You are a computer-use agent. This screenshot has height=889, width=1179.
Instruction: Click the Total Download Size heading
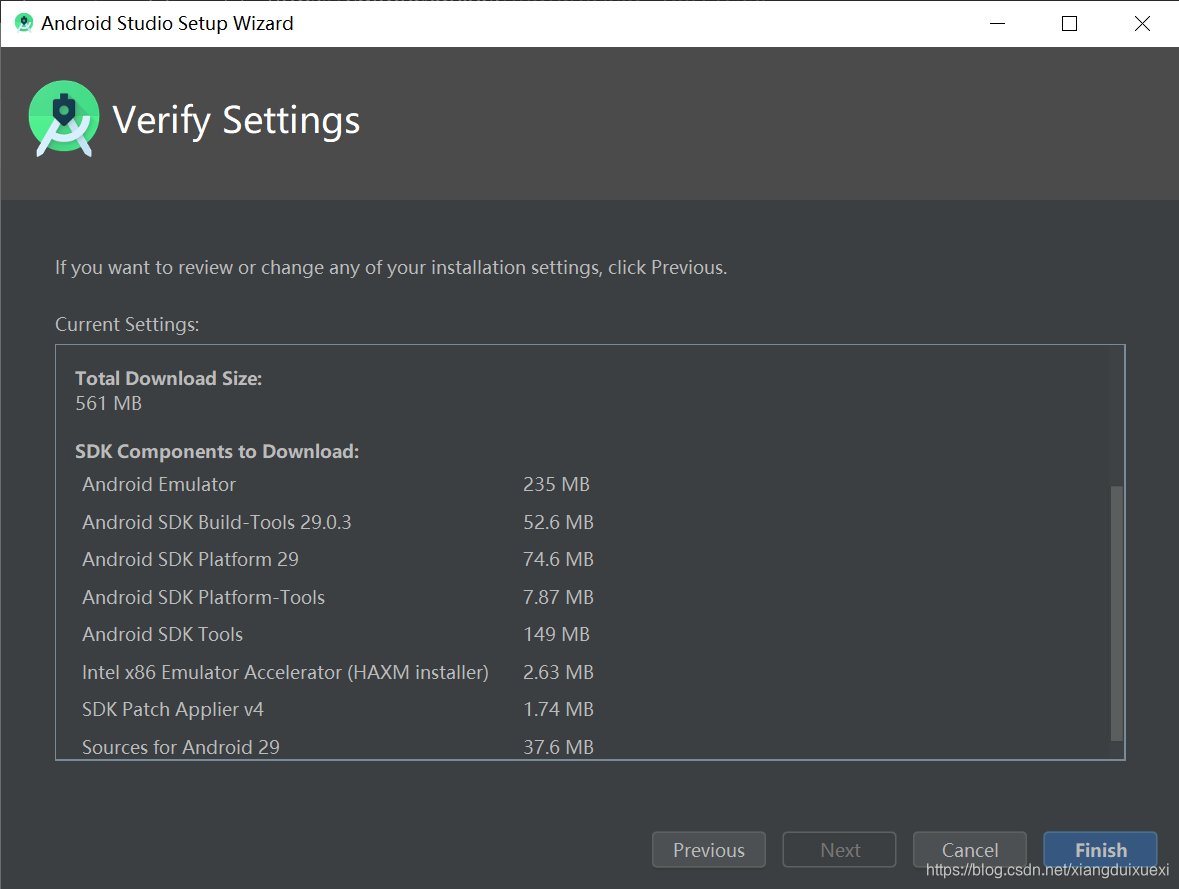tap(168, 378)
